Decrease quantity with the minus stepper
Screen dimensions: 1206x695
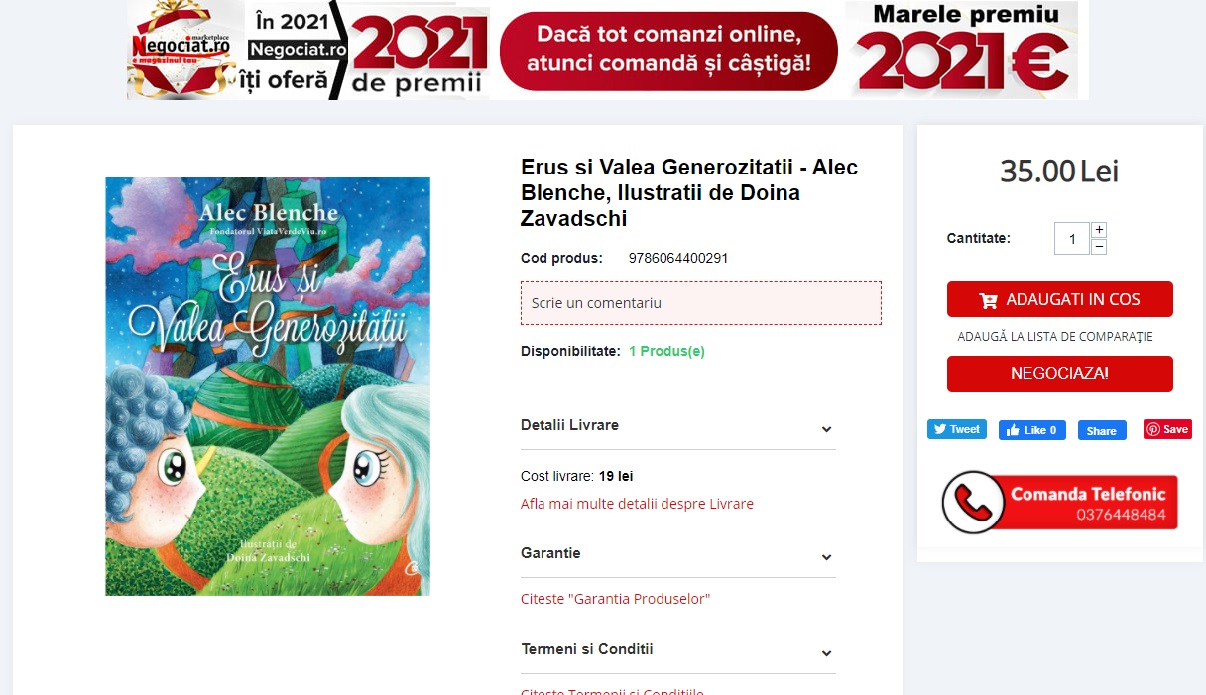pyautogui.click(x=1099, y=247)
